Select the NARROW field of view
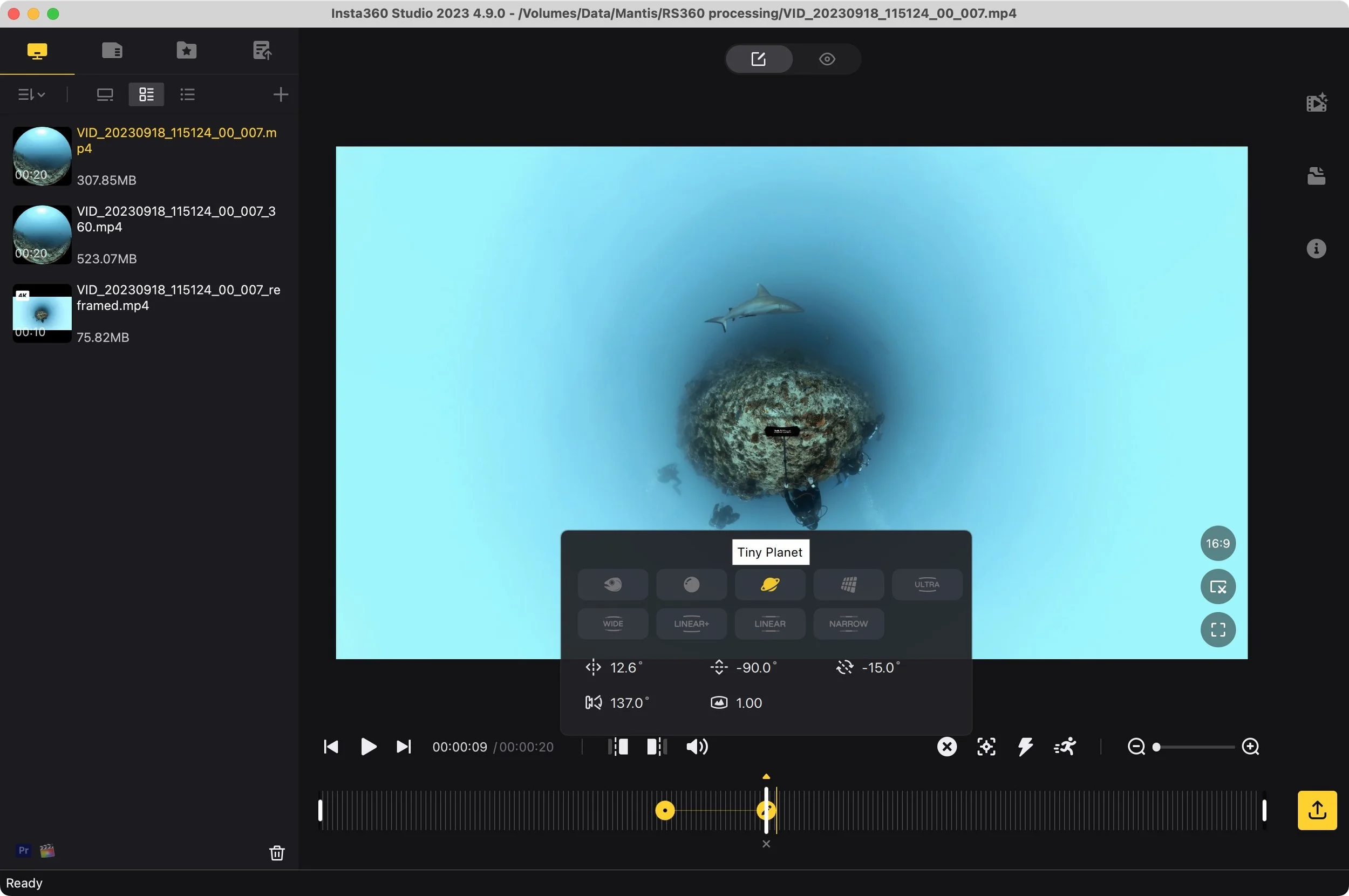 click(x=848, y=624)
